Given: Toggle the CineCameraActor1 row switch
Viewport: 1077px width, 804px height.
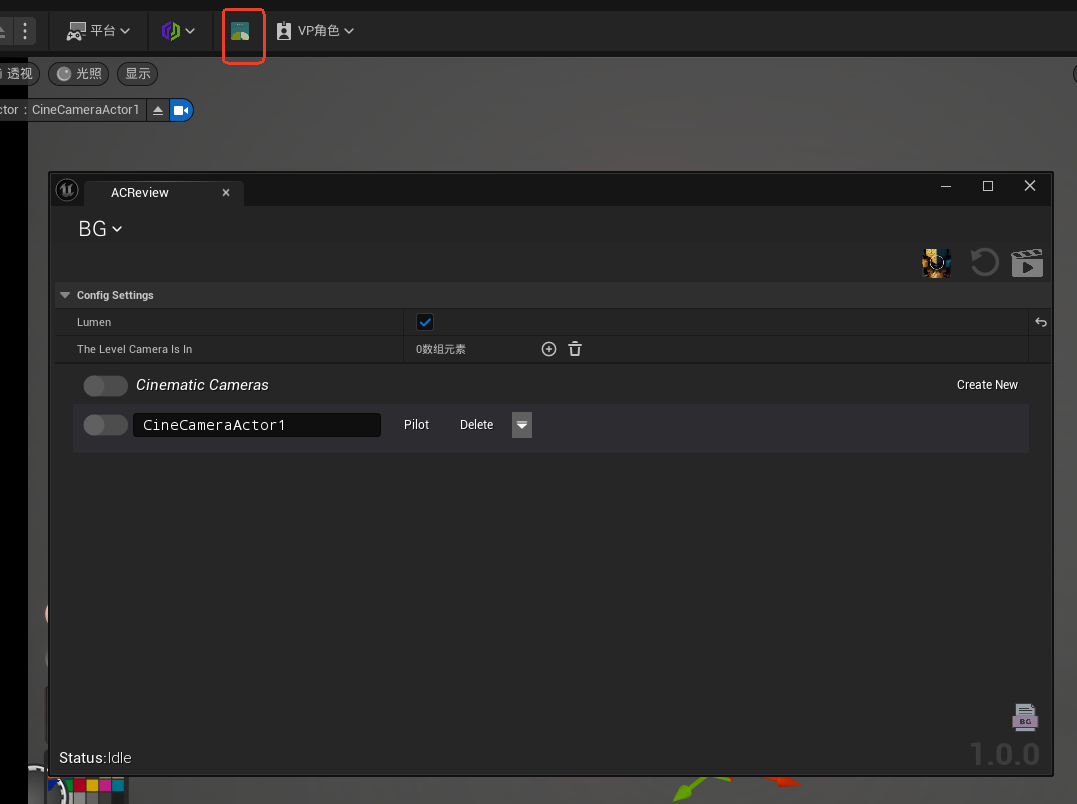Looking at the screenshot, I should (x=106, y=425).
